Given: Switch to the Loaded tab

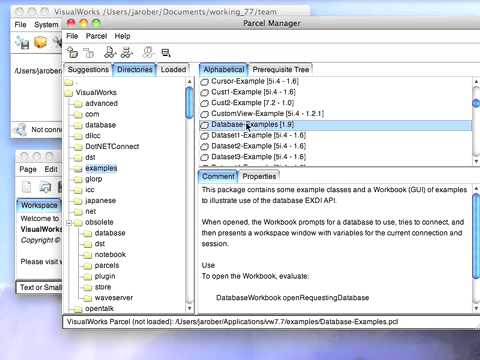Looking at the screenshot, I should 173,70.
